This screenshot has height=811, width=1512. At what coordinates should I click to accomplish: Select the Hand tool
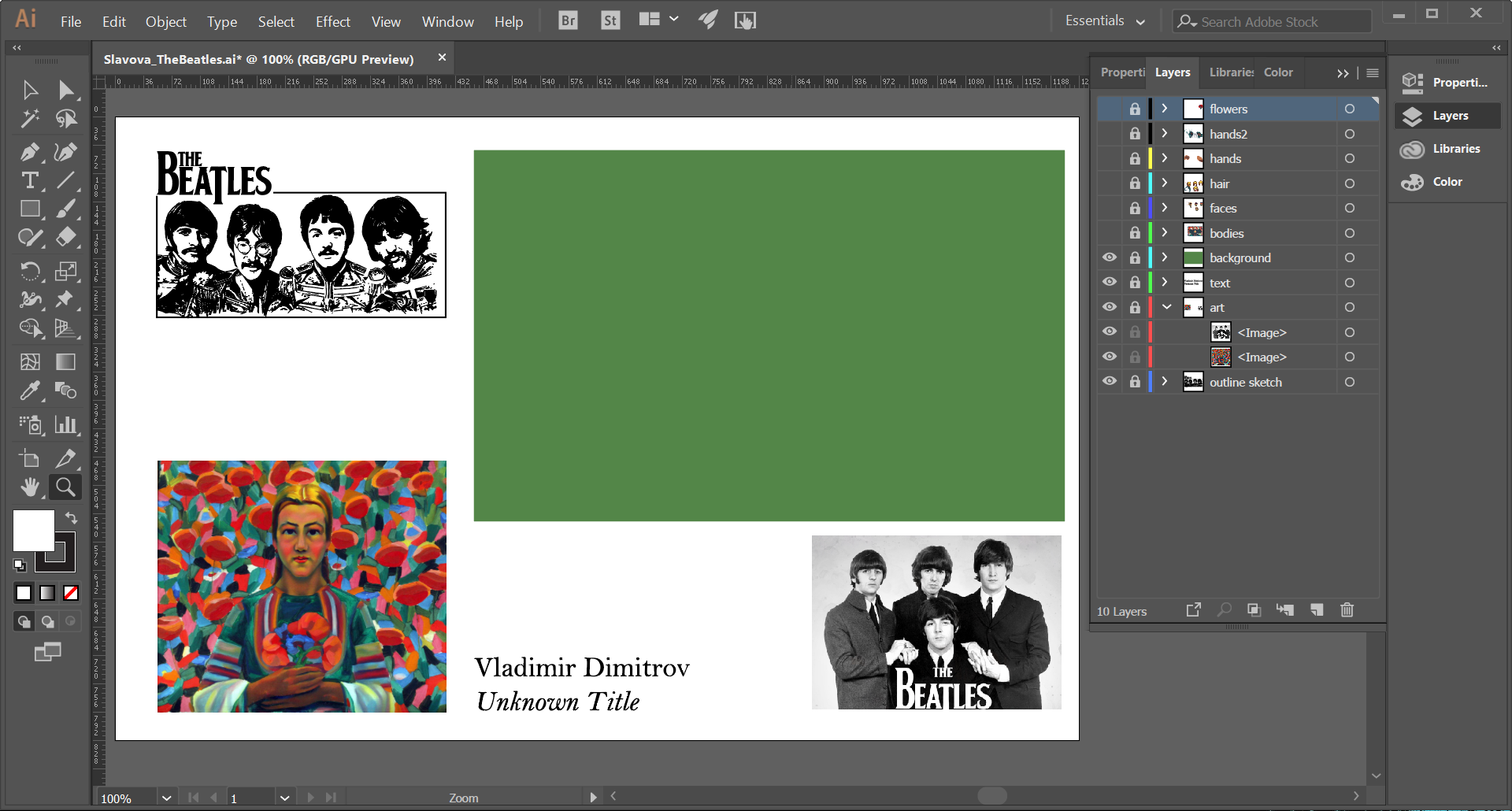(30, 487)
